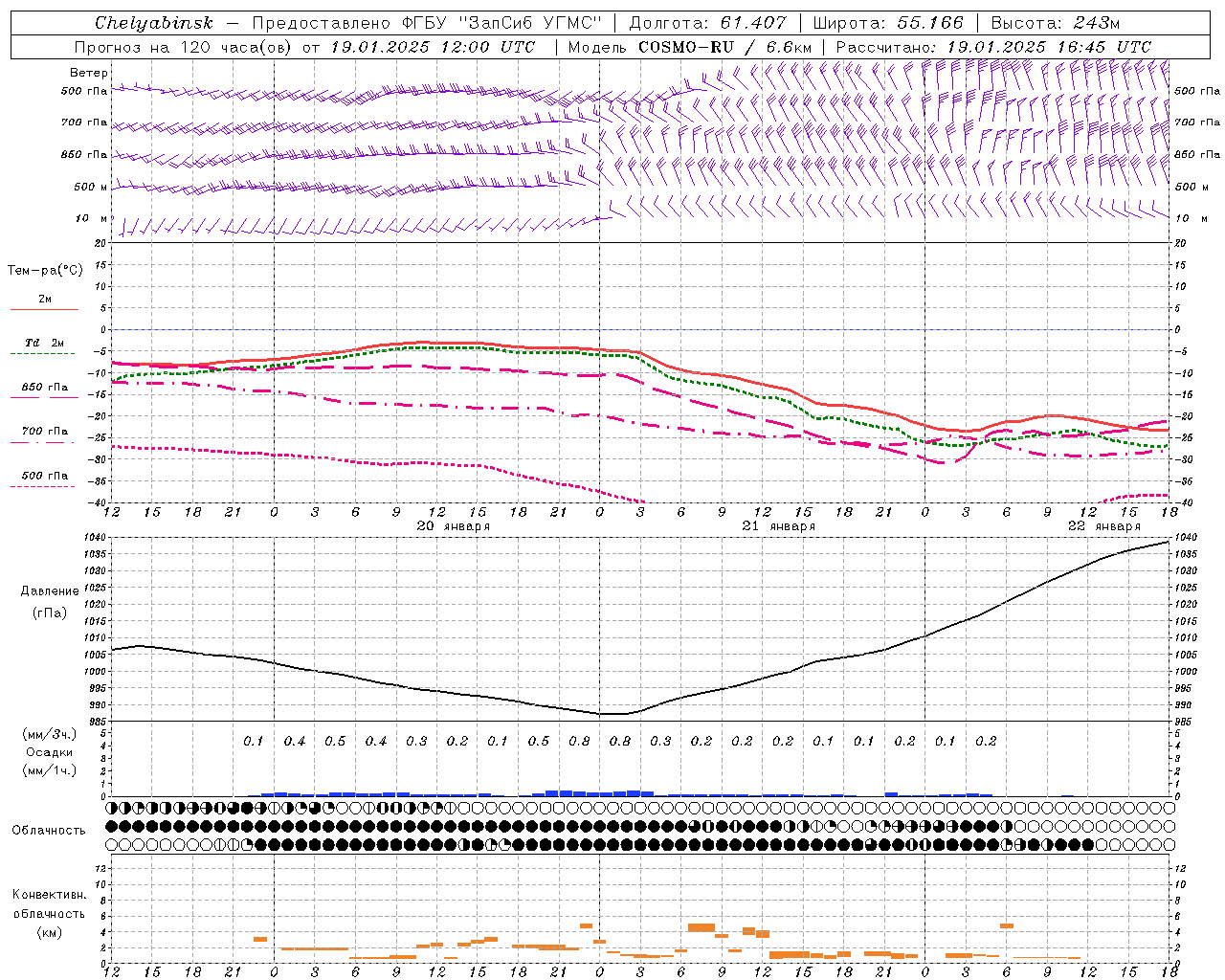Select the 'Td 2м' dew point legend entry
1225x980 pixels.
45,343
